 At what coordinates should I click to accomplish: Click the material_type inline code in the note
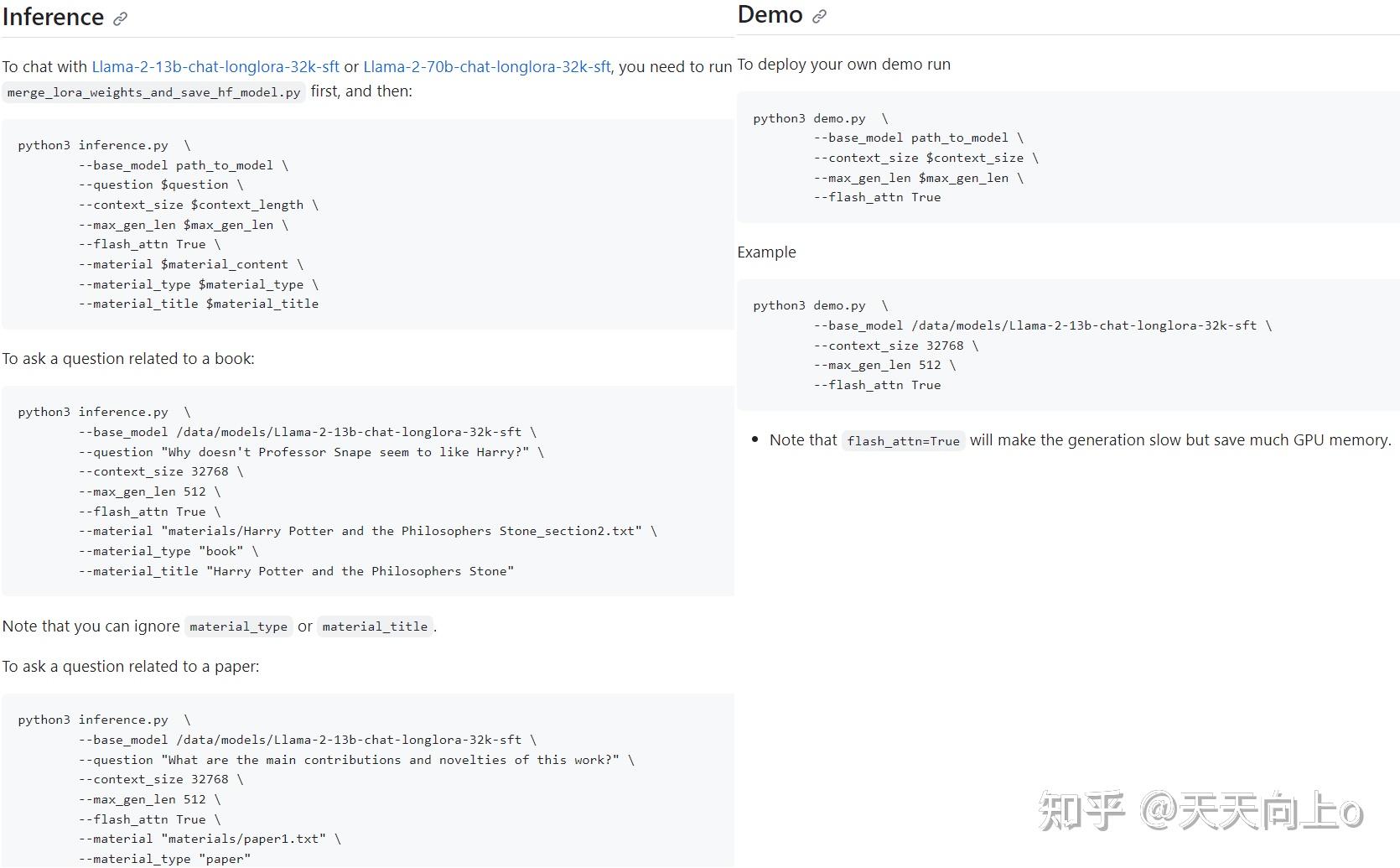pos(238,626)
